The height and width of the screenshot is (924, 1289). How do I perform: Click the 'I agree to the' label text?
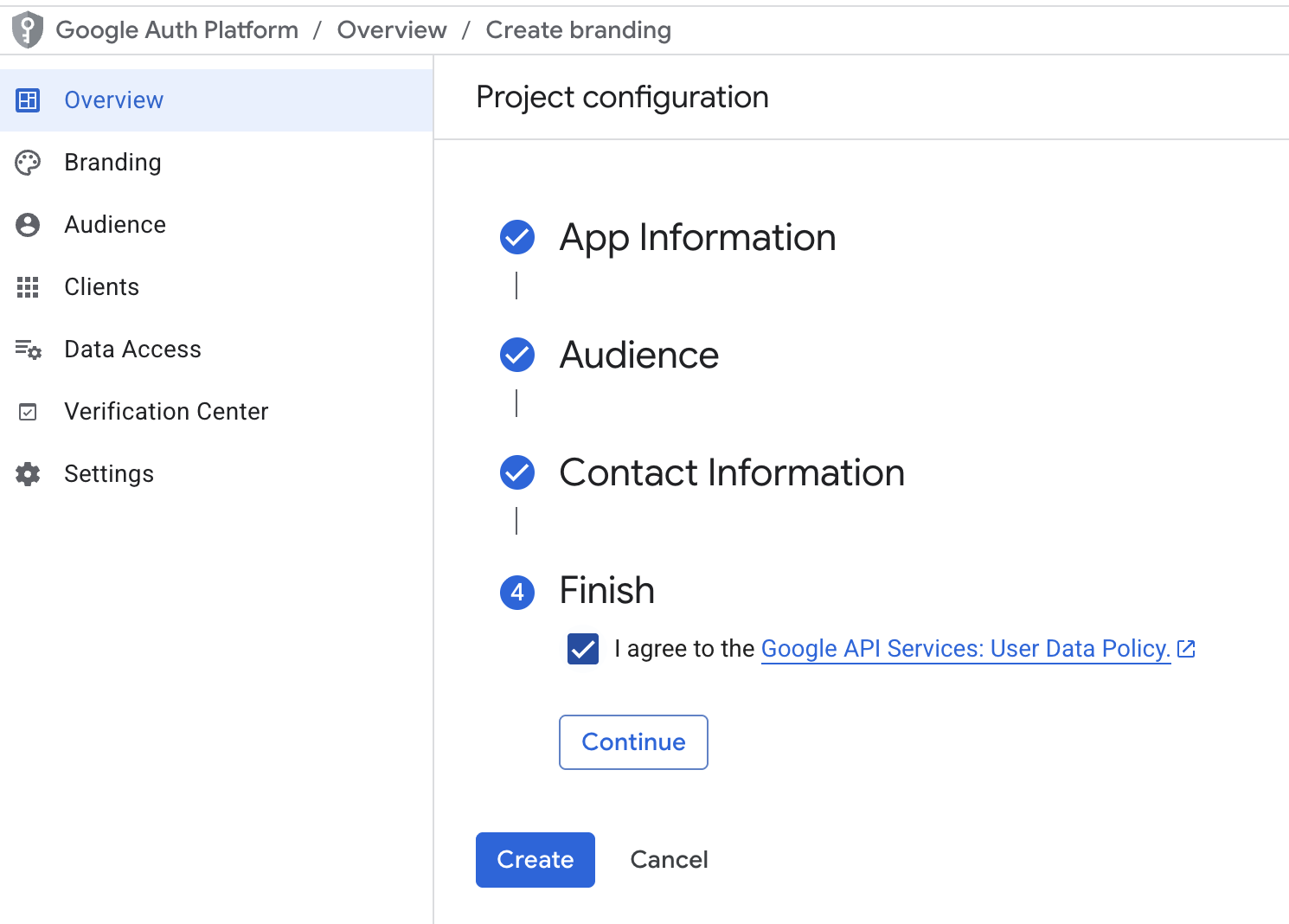684,649
